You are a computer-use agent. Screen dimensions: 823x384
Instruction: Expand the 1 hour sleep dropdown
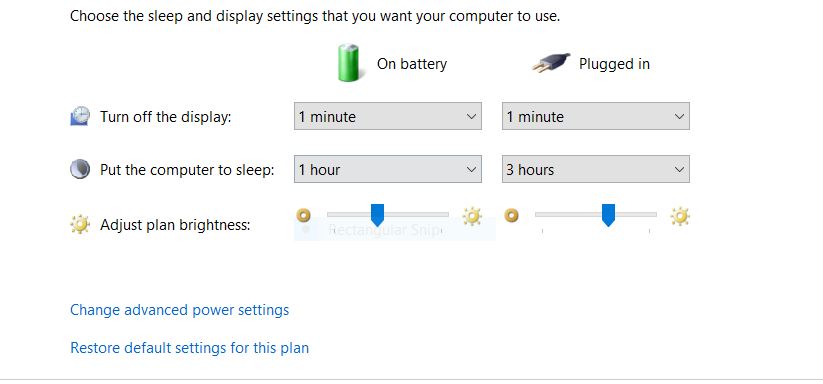pyautogui.click(x=388, y=169)
